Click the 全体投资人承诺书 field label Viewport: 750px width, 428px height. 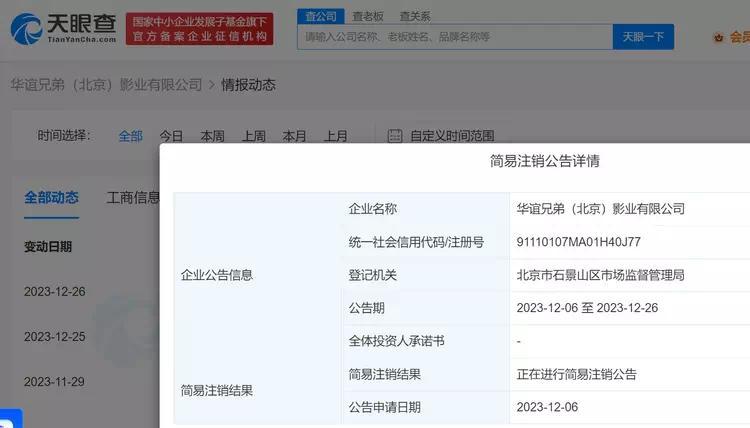[x=397, y=341]
